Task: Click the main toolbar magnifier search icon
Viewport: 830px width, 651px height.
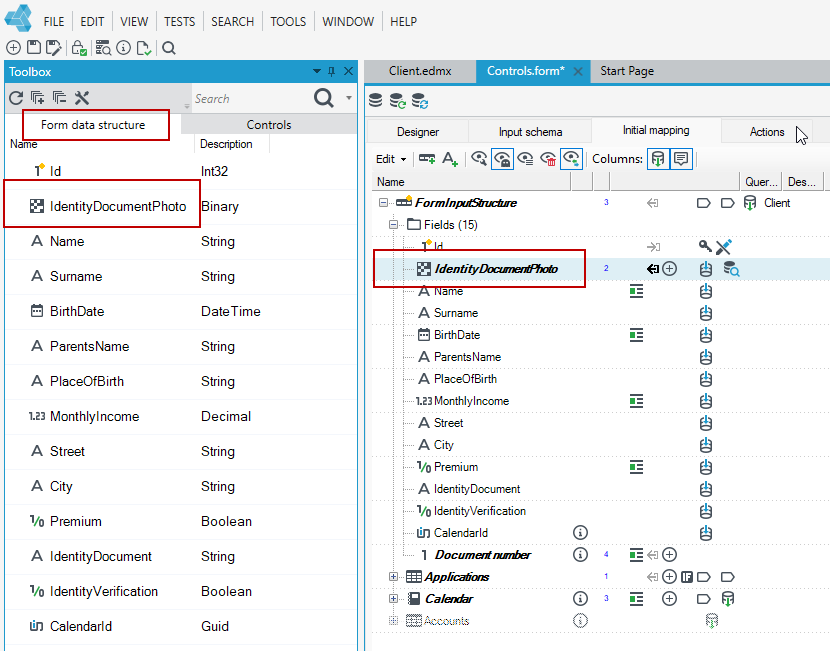Action: tap(169, 48)
